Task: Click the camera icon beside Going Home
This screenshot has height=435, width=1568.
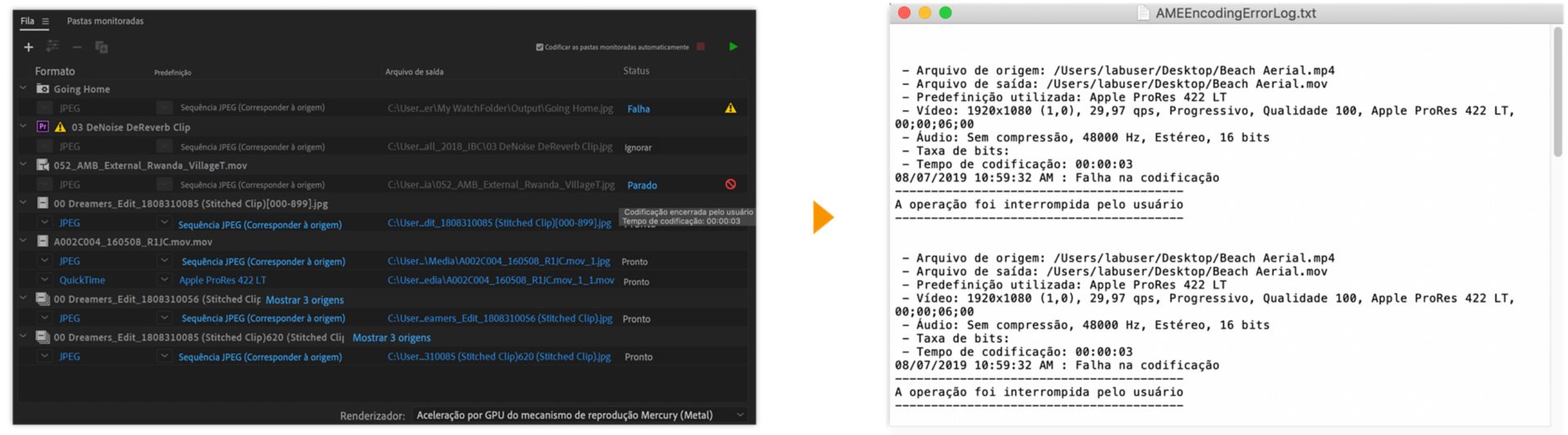Action: 43,89
